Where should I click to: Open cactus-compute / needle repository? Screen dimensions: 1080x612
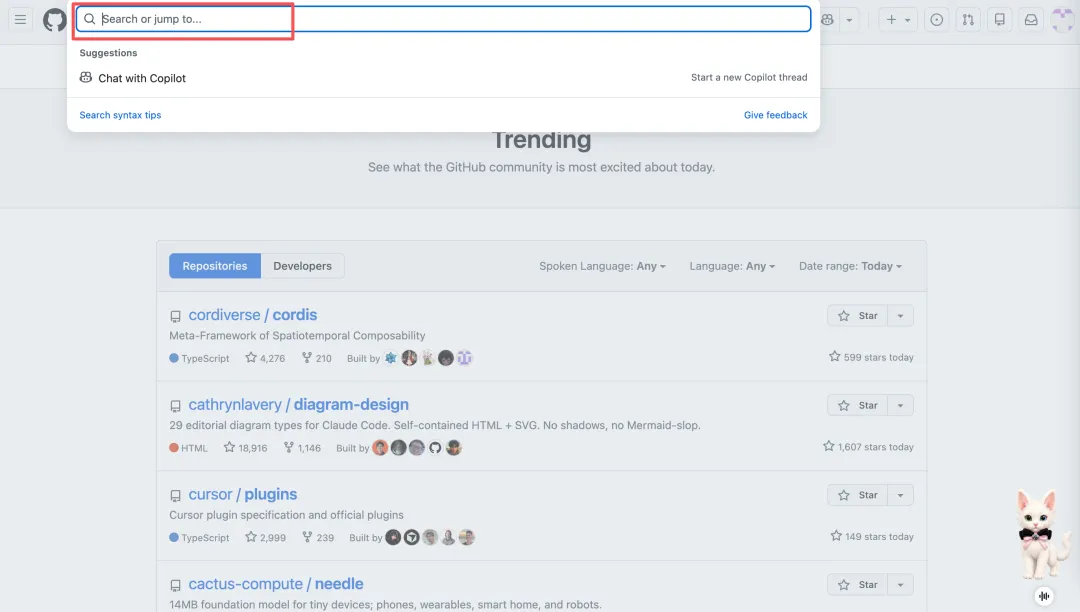click(x=276, y=584)
